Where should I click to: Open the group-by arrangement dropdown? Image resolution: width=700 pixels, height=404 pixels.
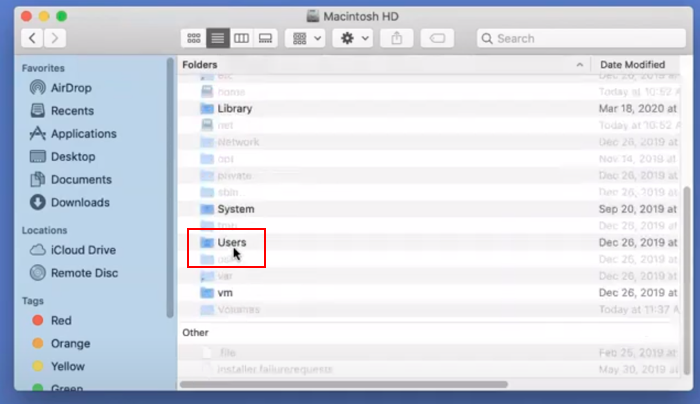(306, 38)
